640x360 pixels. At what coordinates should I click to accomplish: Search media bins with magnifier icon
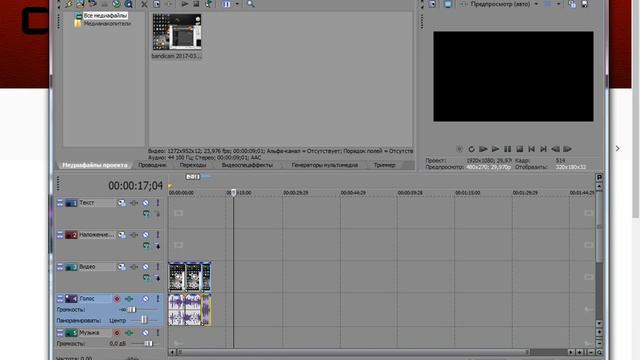pyautogui.click(x=251, y=4)
